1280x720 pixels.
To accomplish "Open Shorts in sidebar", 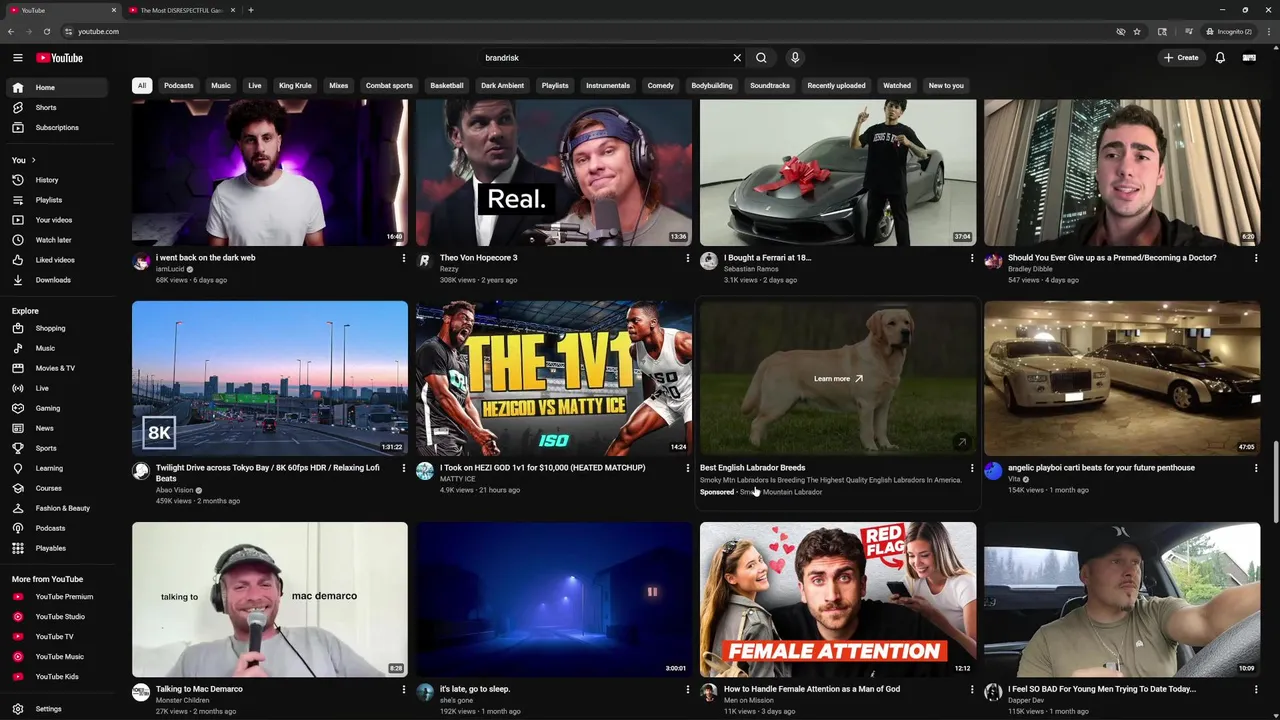I will (x=59, y=108).
